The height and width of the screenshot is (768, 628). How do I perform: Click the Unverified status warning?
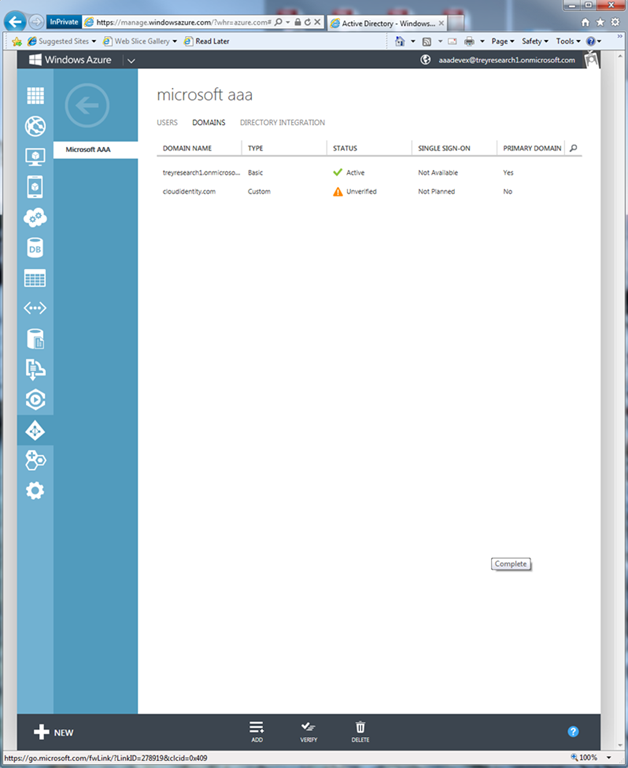355,192
